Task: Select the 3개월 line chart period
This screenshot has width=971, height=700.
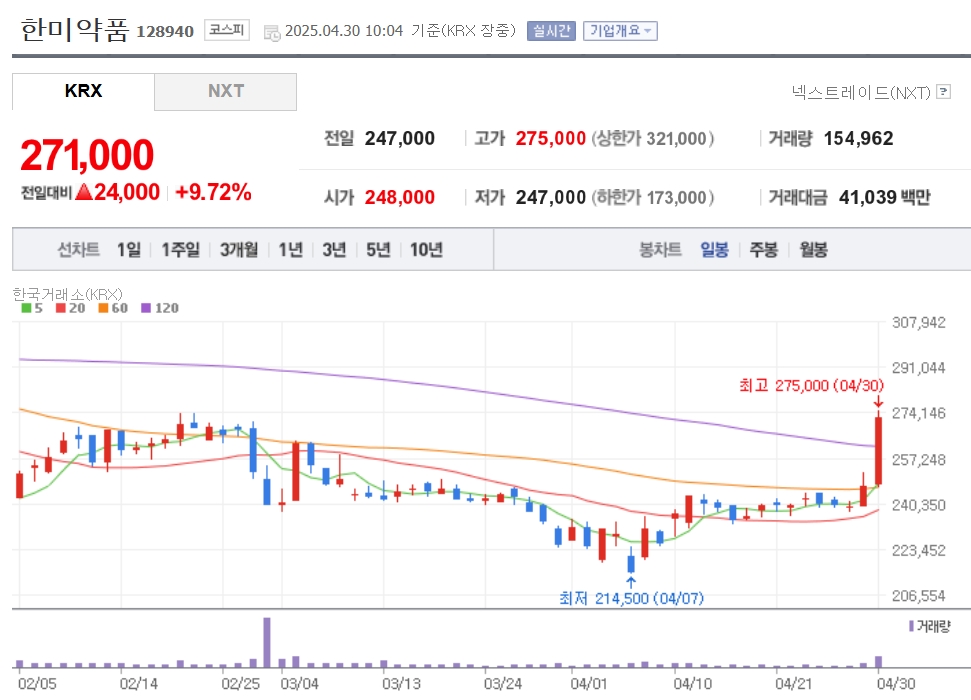Action: [239, 250]
